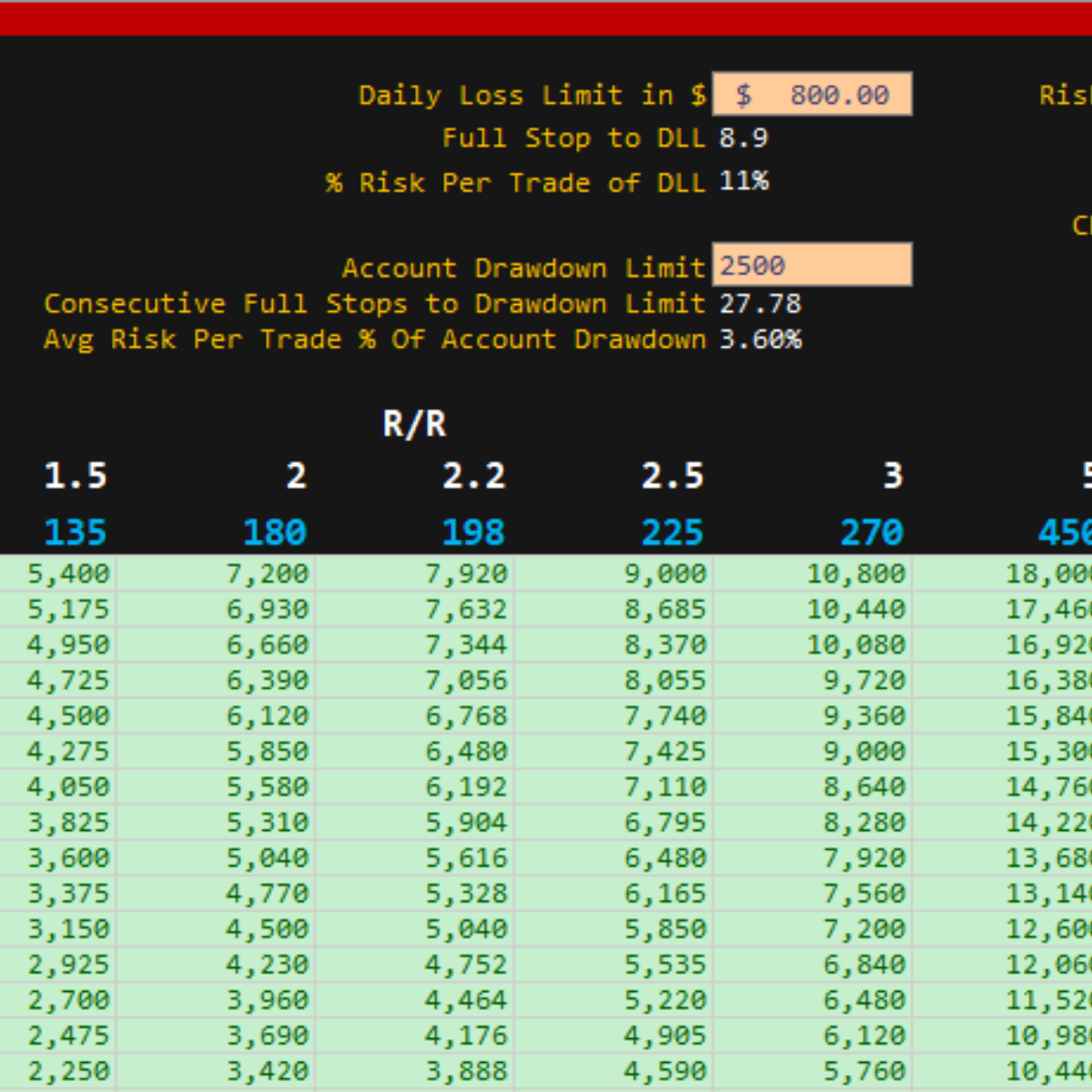Click the Account Drawdown Limit 2500 input cell

812,265
